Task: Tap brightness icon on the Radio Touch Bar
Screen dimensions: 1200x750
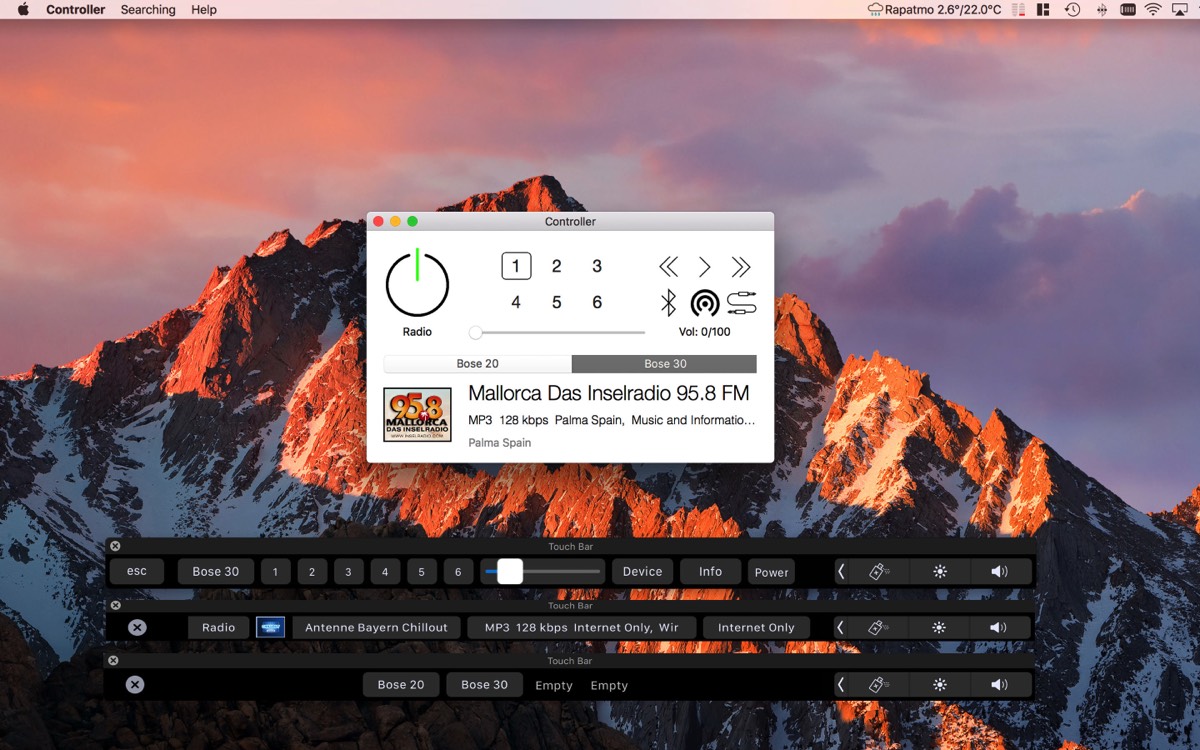Action: point(939,627)
